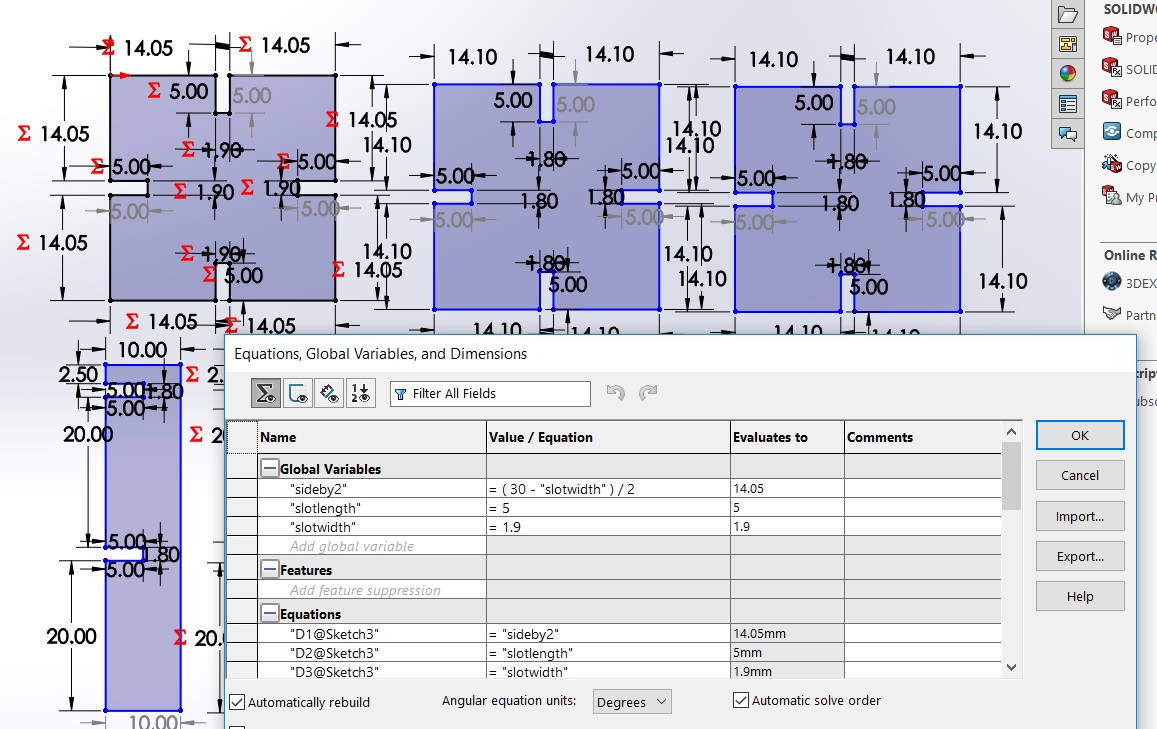Click the Export... button
1157x729 pixels.
(1080, 556)
